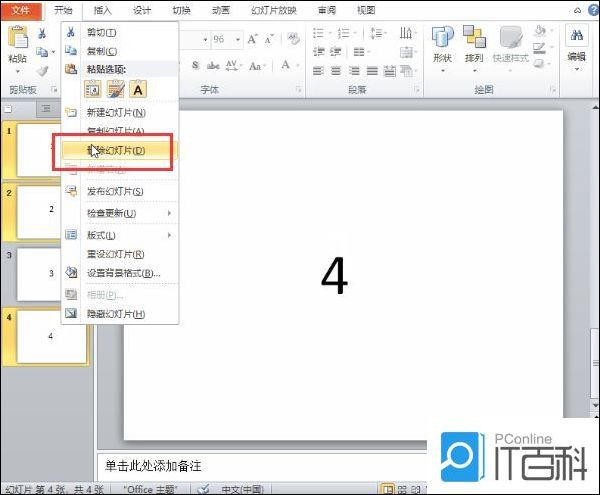600x495 pixels.
Task: Switch to Slide Show tab
Action: (x=274, y=10)
